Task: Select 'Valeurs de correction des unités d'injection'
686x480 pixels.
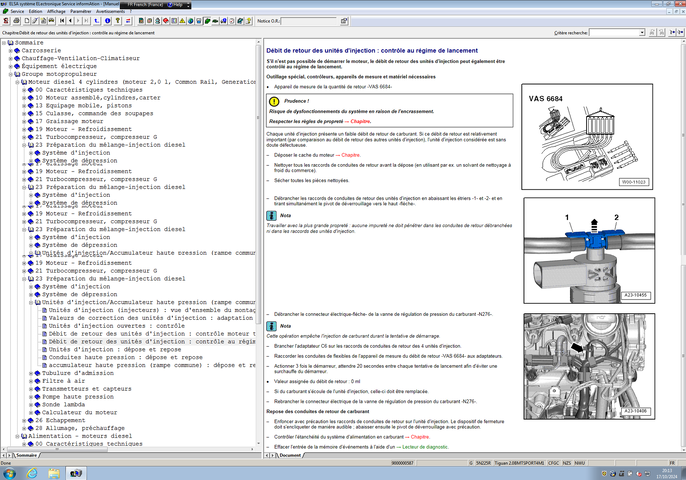Action: (151, 318)
